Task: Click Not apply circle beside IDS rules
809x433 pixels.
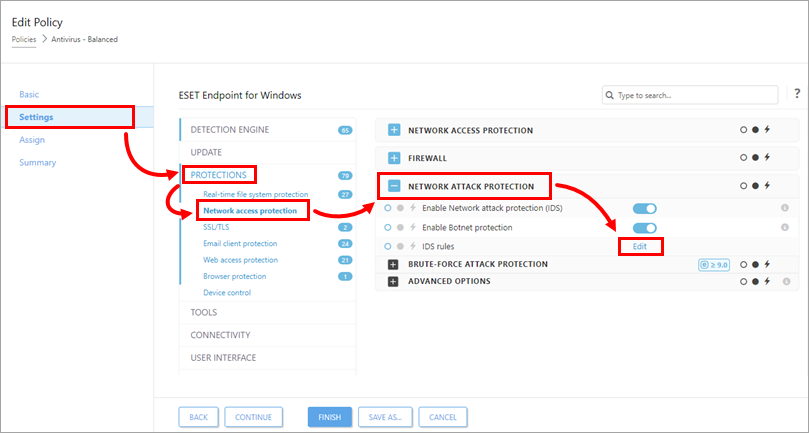Action: [x=388, y=247]
